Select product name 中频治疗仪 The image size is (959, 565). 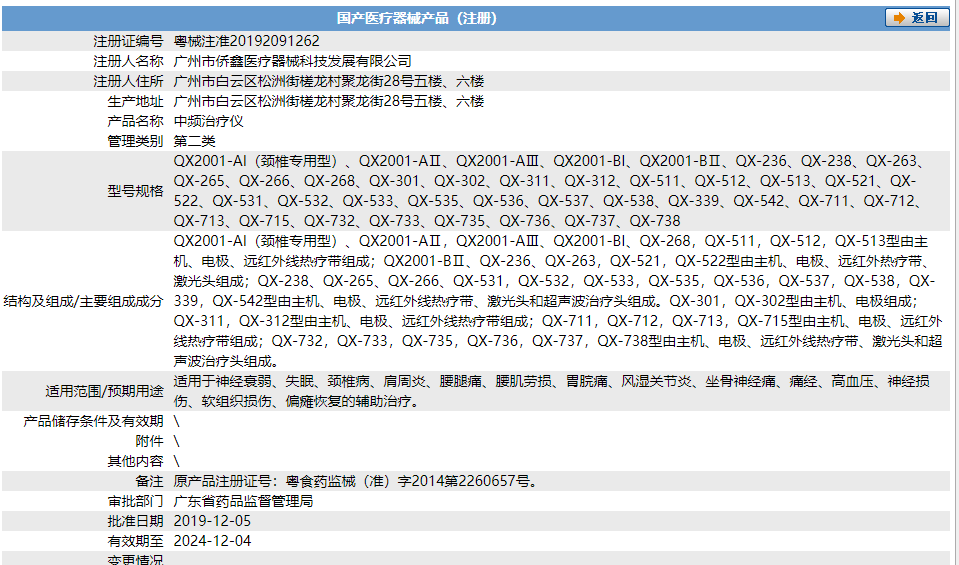[x=209, y=121]
